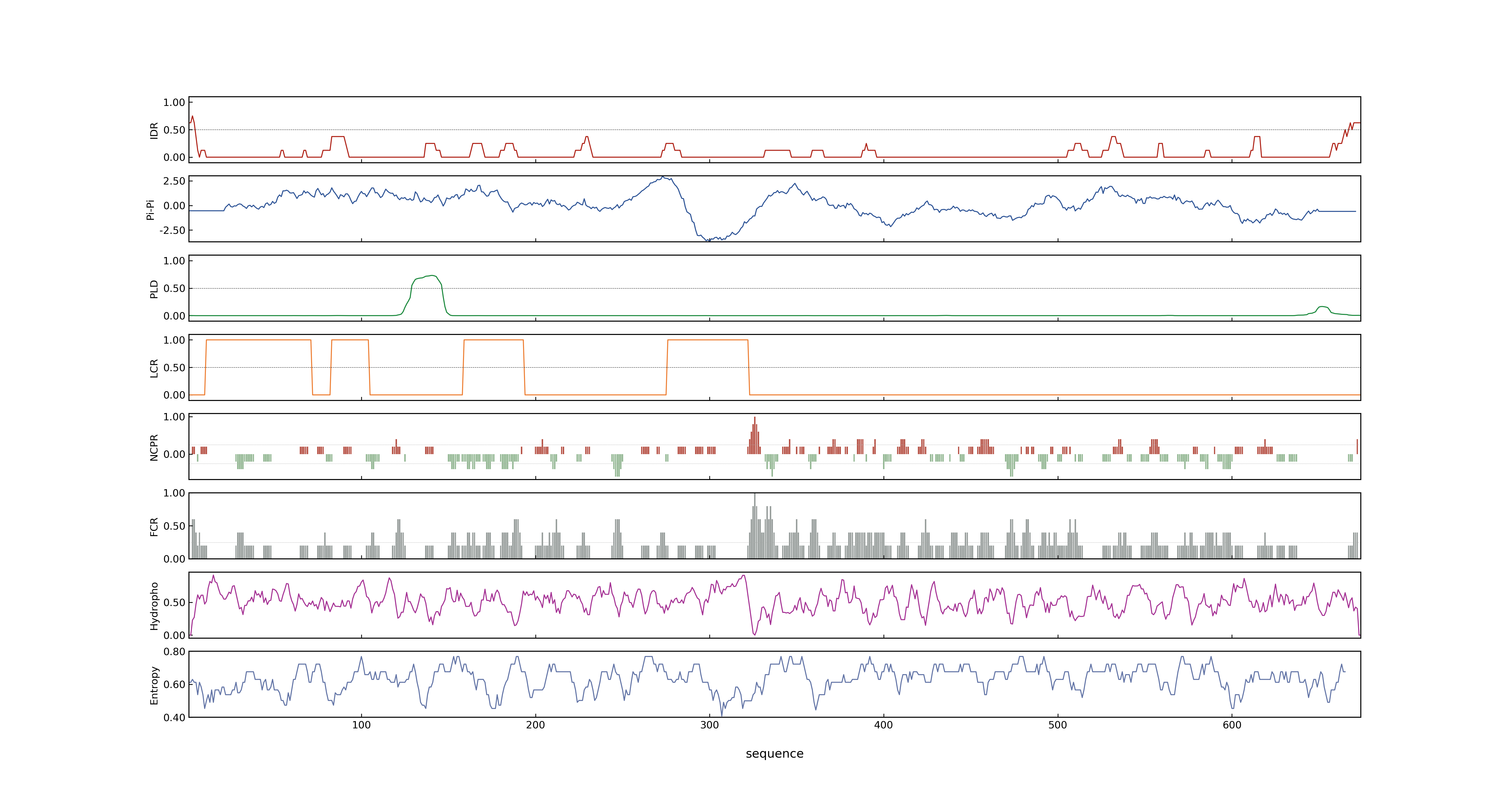Click the PLD y-axis label
This screenshot has height=806, width=1512.
coord(154,288)
